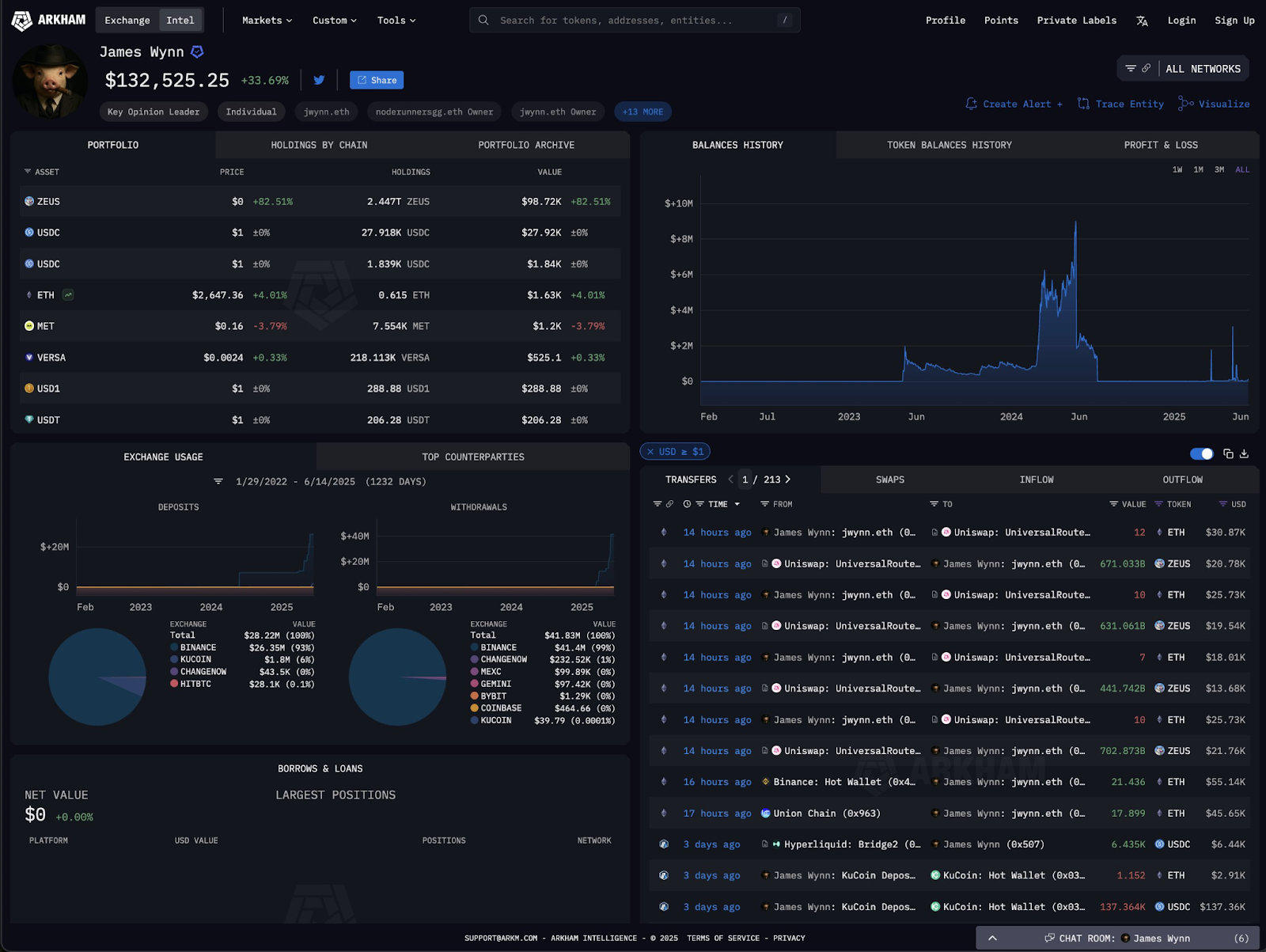Select Trace Entity

point(1128,104)
